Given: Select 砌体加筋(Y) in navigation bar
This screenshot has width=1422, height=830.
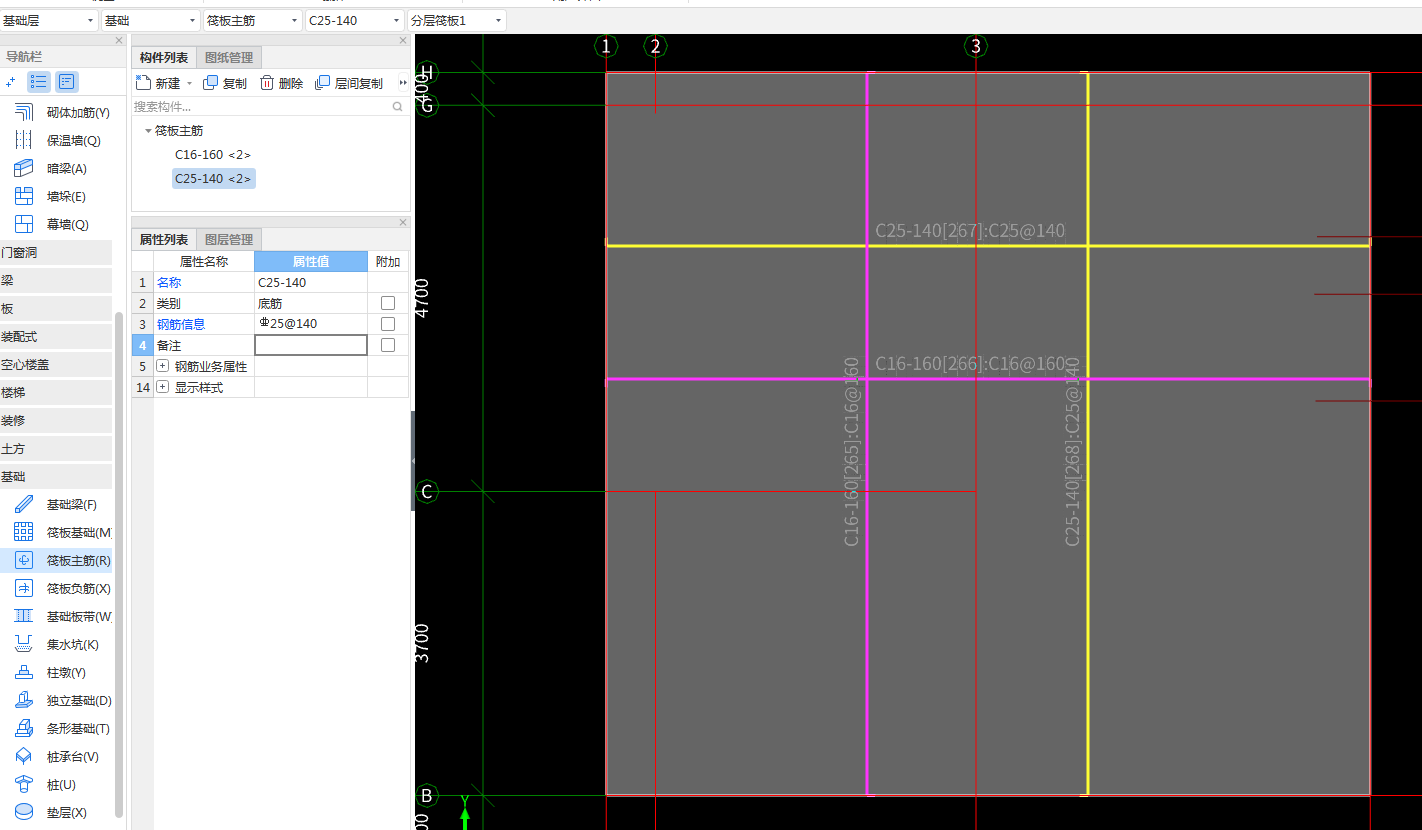Looking at the screenshot, I should click(62, 113).
